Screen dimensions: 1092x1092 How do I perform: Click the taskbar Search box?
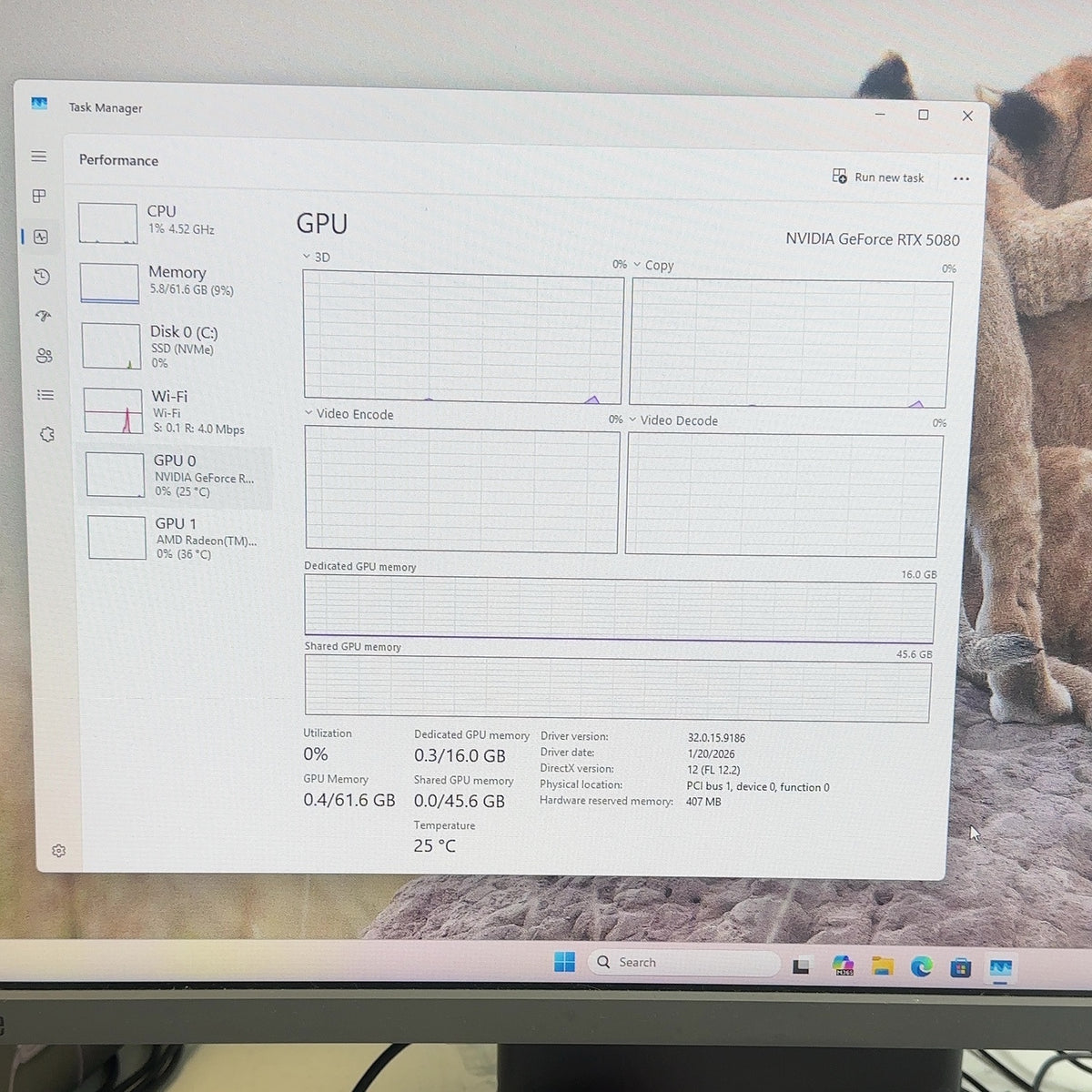click(x=683, y=963)
